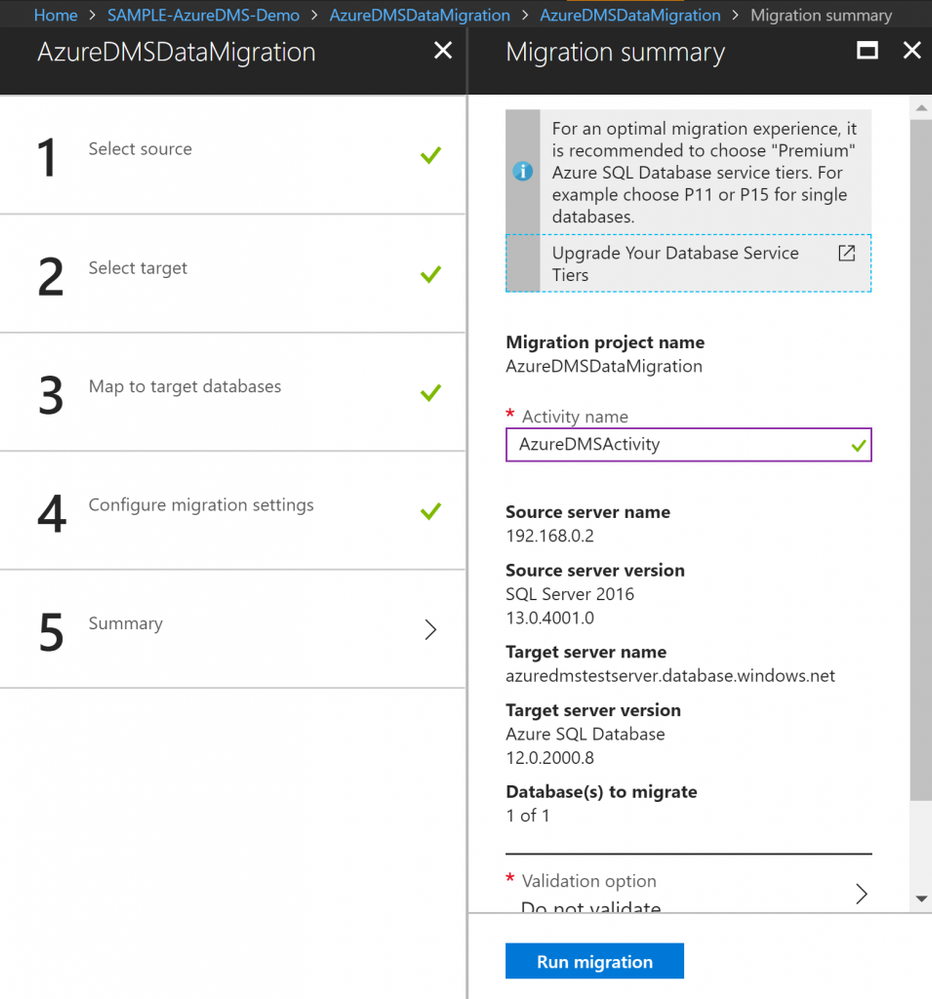Select the target version 12.0.2000.8 text
The image size is (932, 999).
click(550, 758)
